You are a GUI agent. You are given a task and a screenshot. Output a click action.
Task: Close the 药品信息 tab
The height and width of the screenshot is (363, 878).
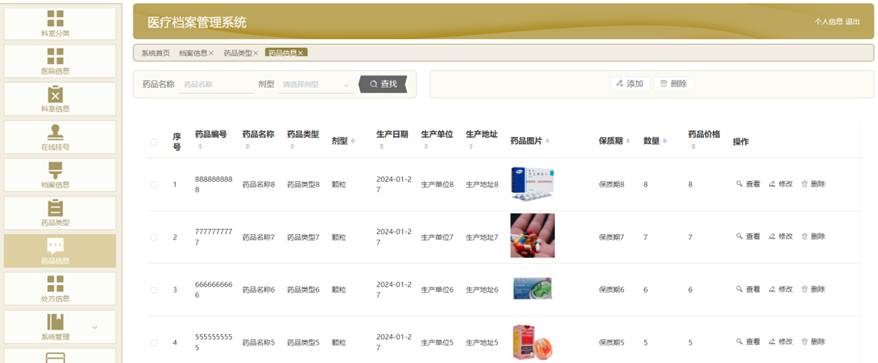point(301,53)
